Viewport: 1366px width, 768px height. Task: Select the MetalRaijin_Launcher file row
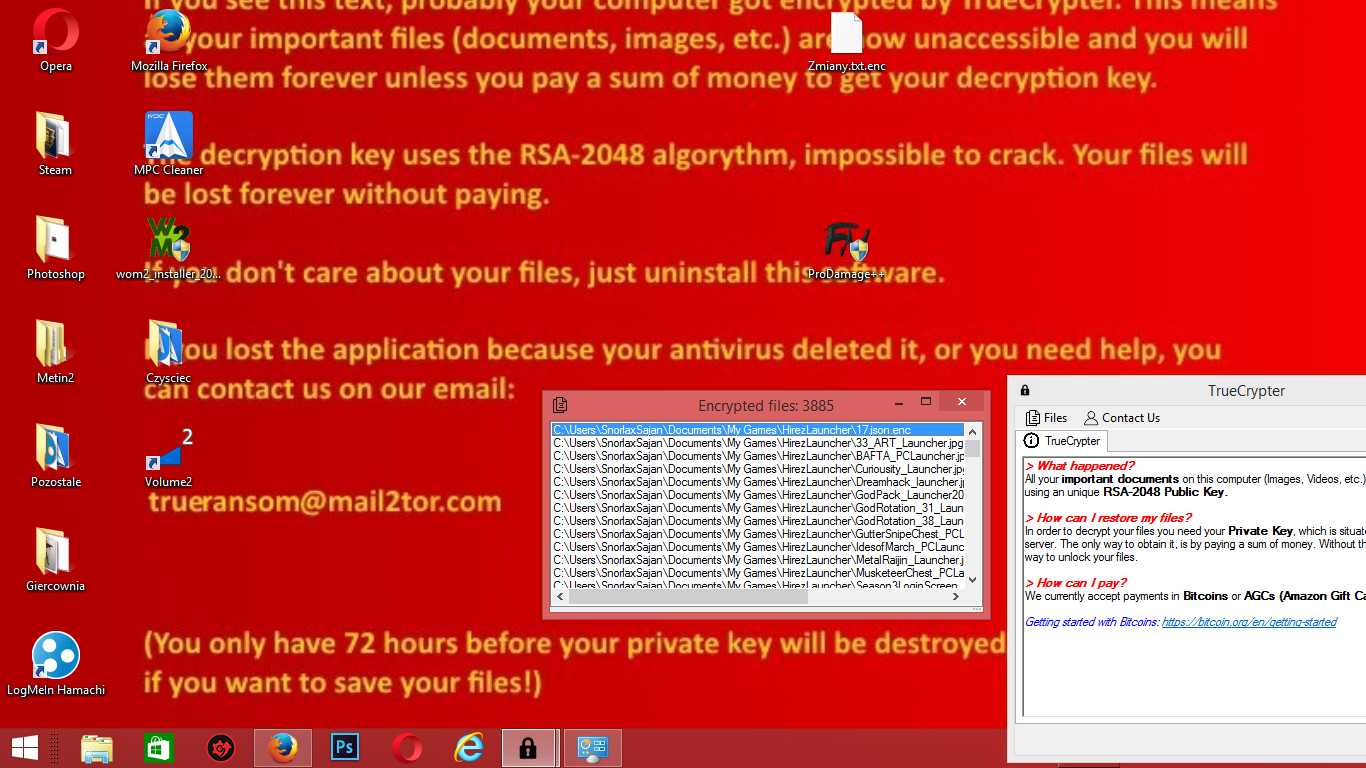(x=758, y=560)
